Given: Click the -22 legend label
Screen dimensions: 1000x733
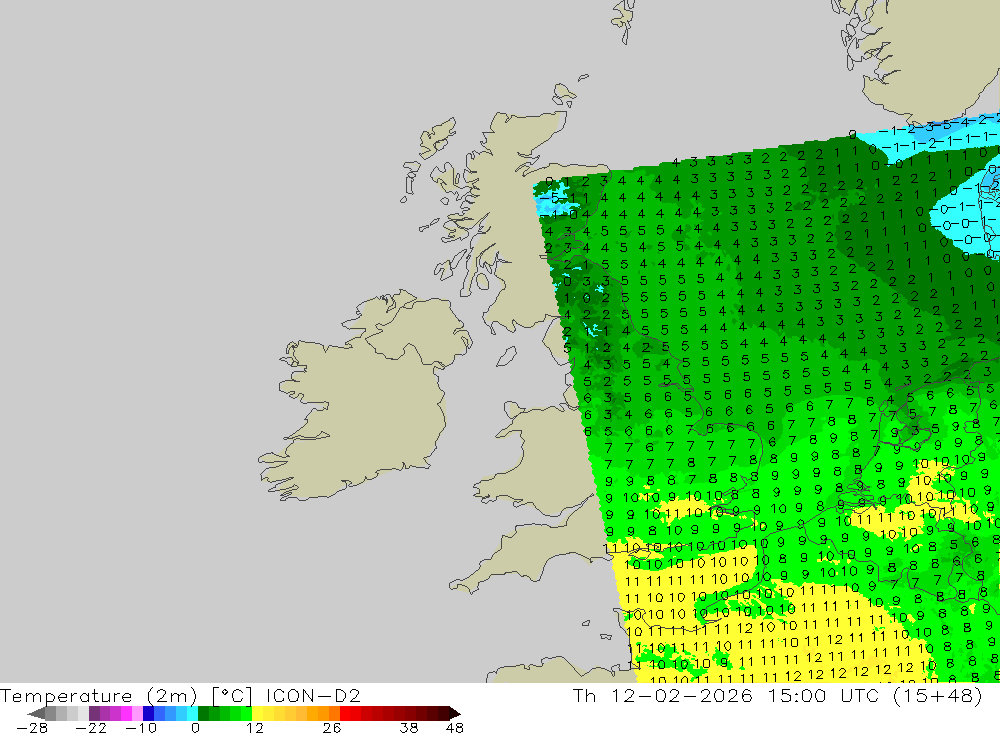Looking at the screenshot, I should (x=91, y=728).
